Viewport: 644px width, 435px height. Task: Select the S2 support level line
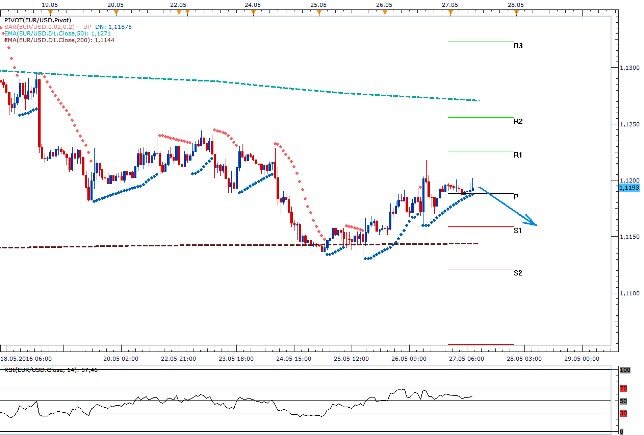click(480, 269)
